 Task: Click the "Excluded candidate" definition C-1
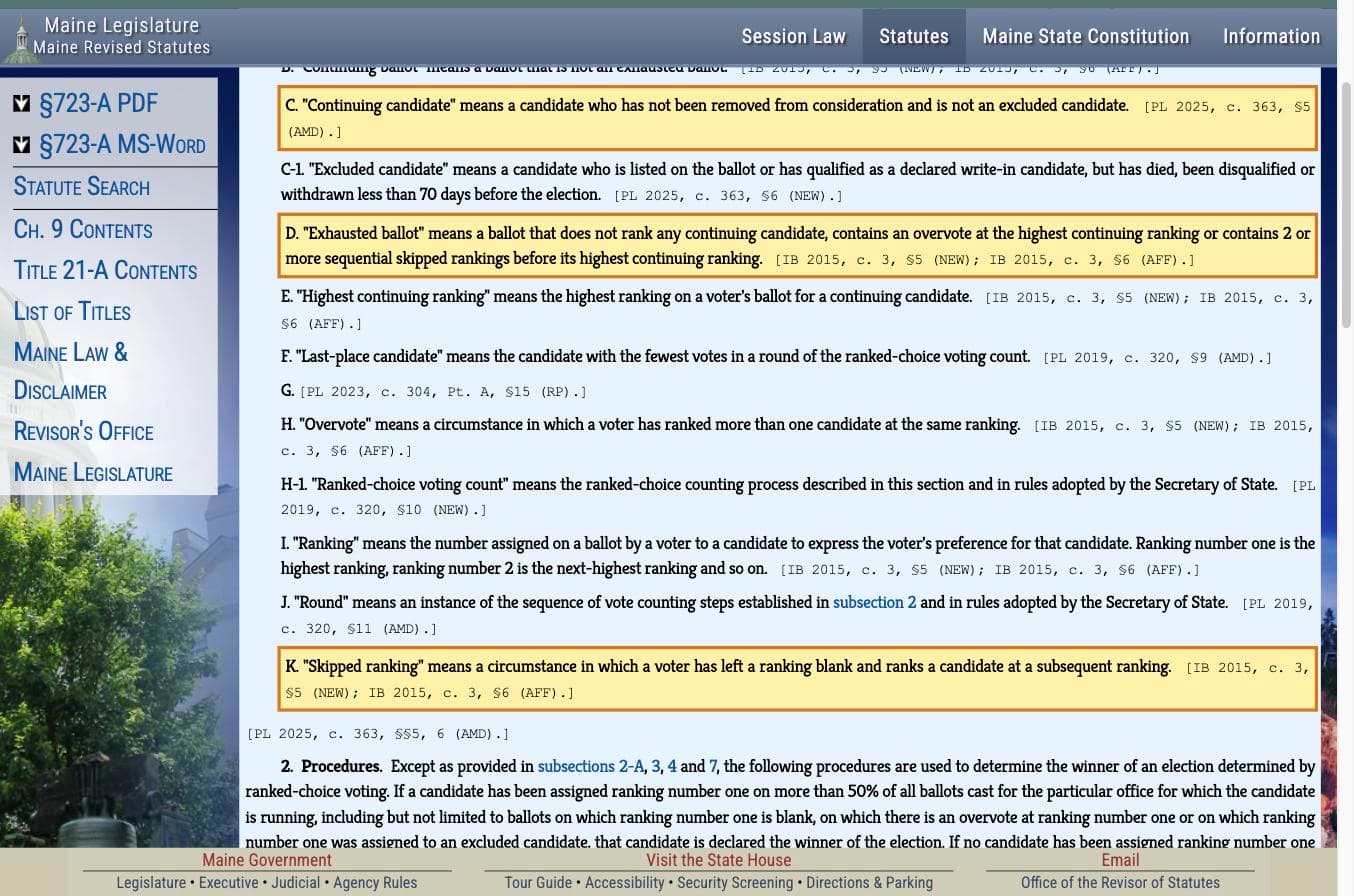coord(797,182)
